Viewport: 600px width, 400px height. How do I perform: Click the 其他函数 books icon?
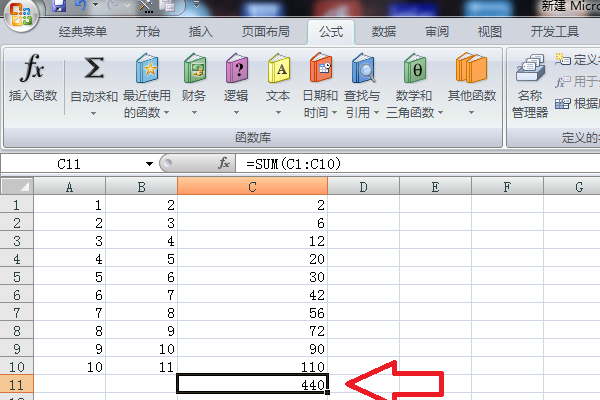coord(471,68)
